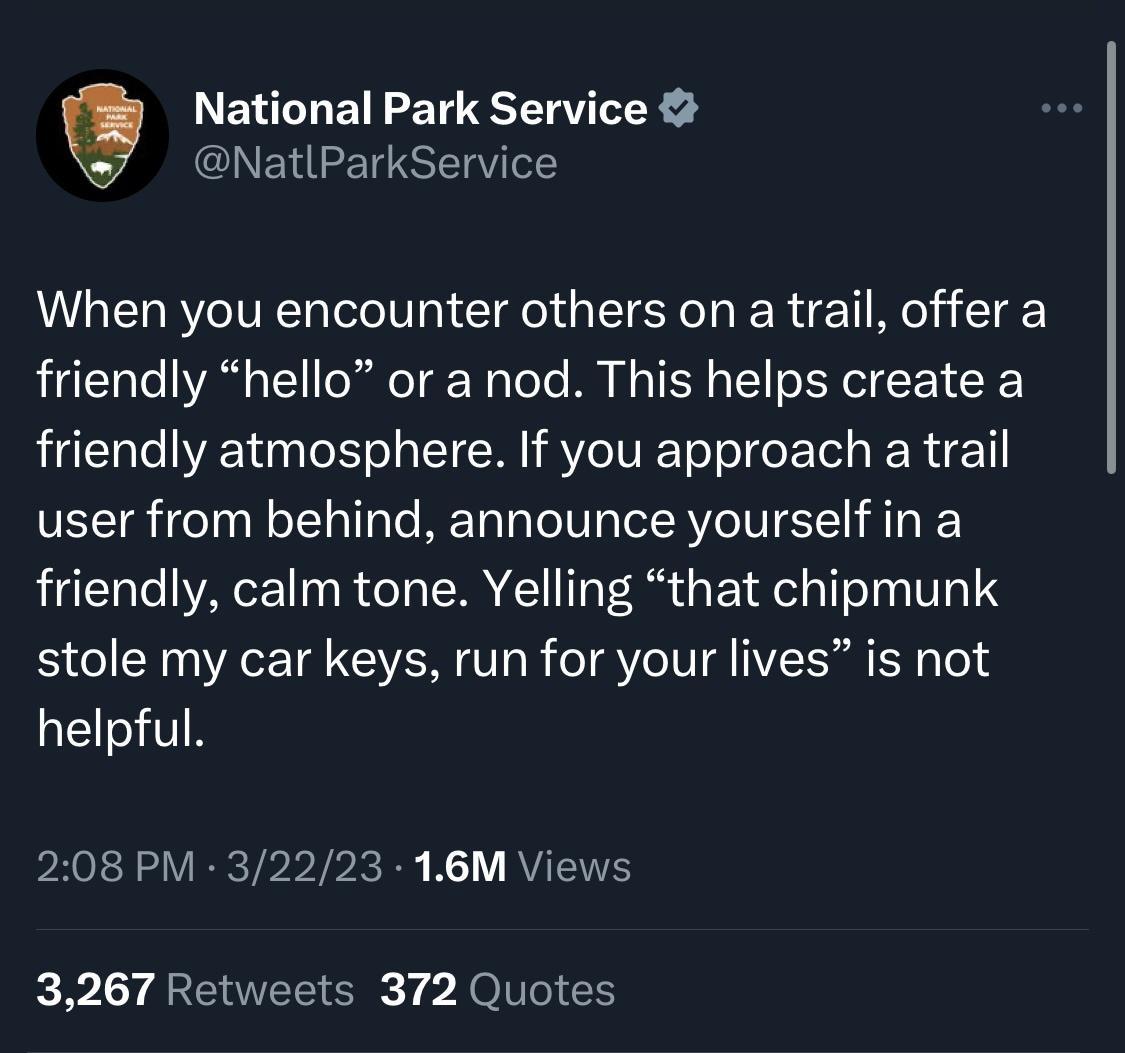Screen dimensions: 1125x1053
Task: Click the Views label
Action: [x=574, y=866]
